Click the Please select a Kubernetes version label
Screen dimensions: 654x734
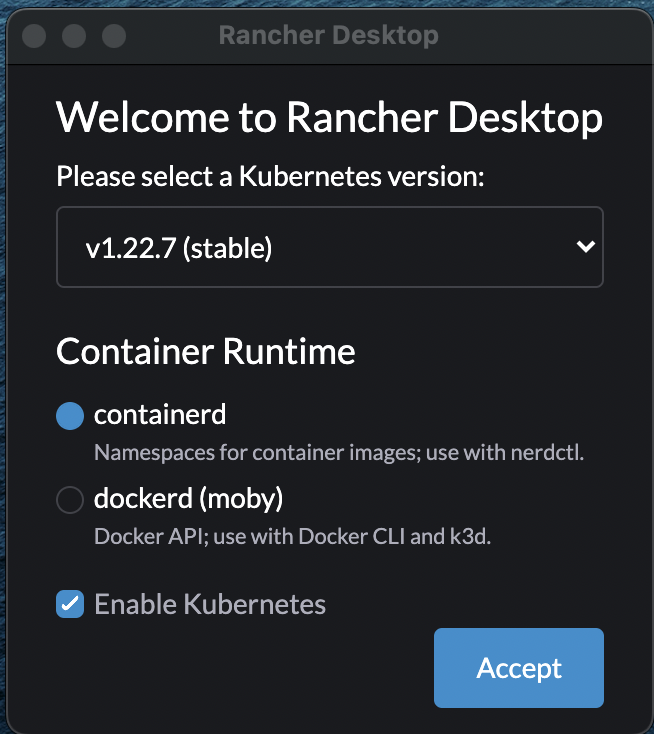(270, 177)
